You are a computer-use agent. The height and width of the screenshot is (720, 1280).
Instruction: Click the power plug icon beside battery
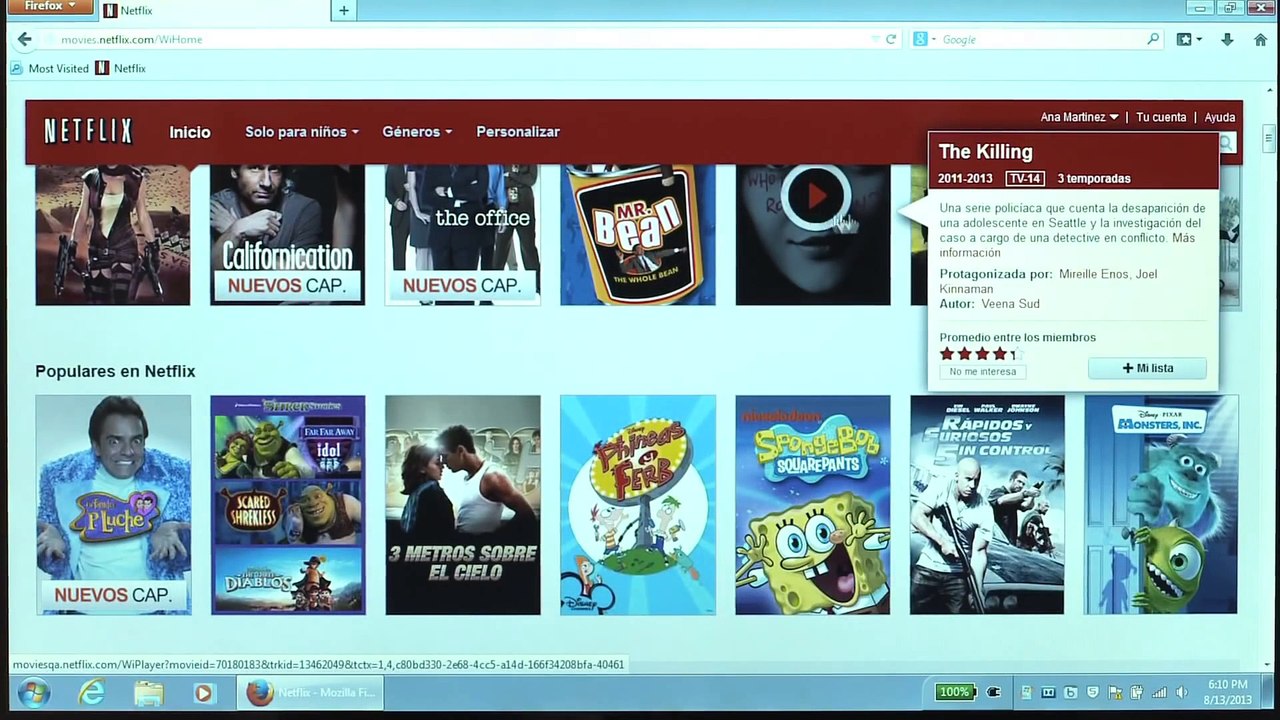(x=994, y=692)
